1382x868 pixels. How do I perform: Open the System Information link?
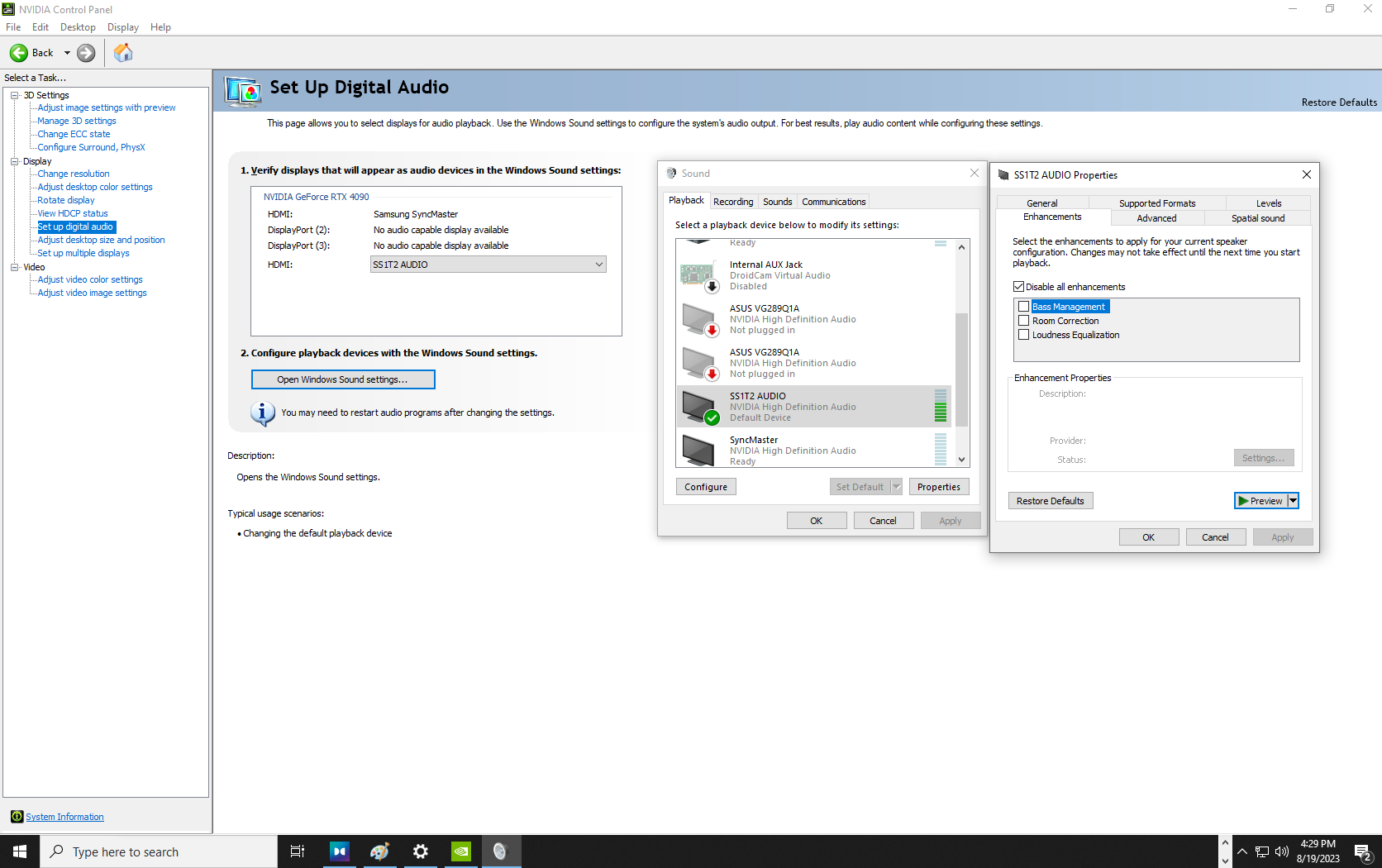pyautogui.click(x=64, y=817)
